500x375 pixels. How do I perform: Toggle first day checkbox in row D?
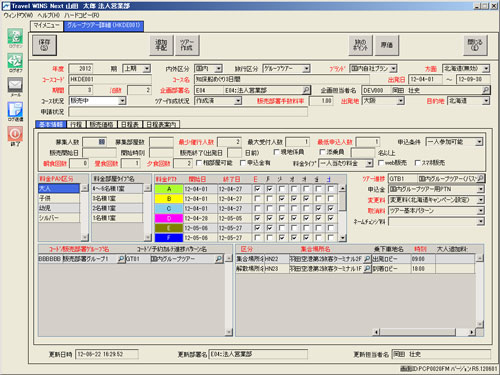click(x=257, y=218)
